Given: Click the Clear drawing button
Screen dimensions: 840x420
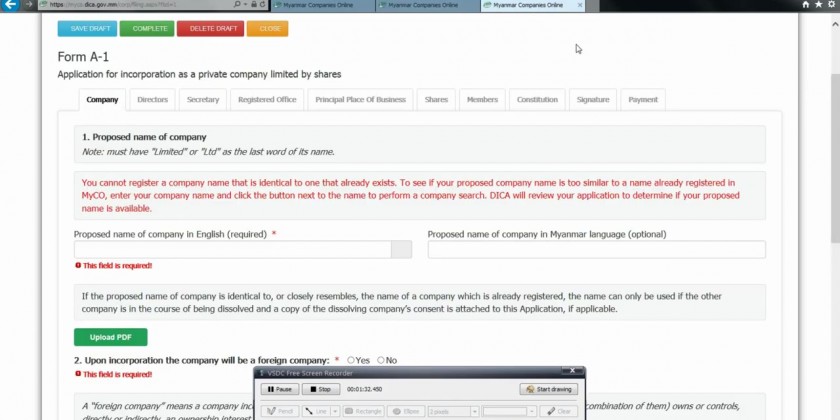Looking at the screenshot, I should click(x=559, y=411).
